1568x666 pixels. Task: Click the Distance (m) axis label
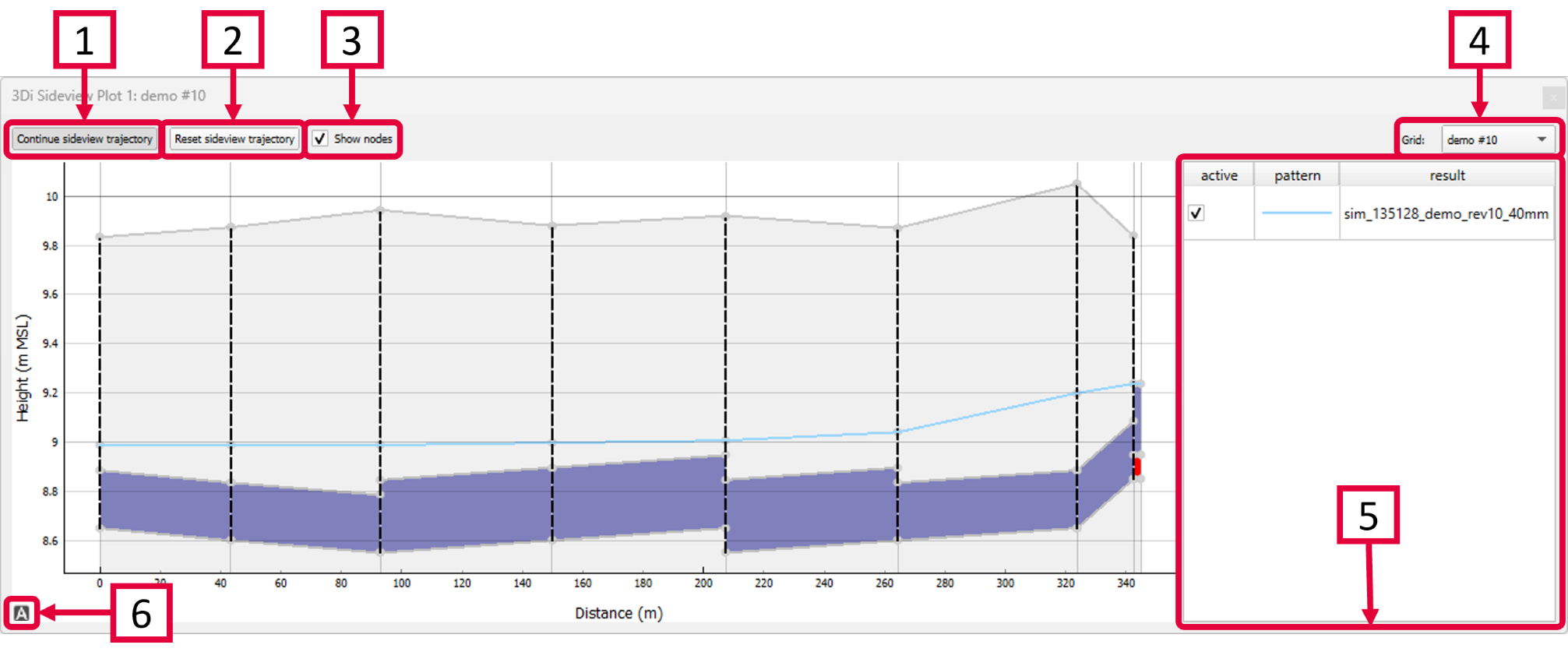(618, 613)
